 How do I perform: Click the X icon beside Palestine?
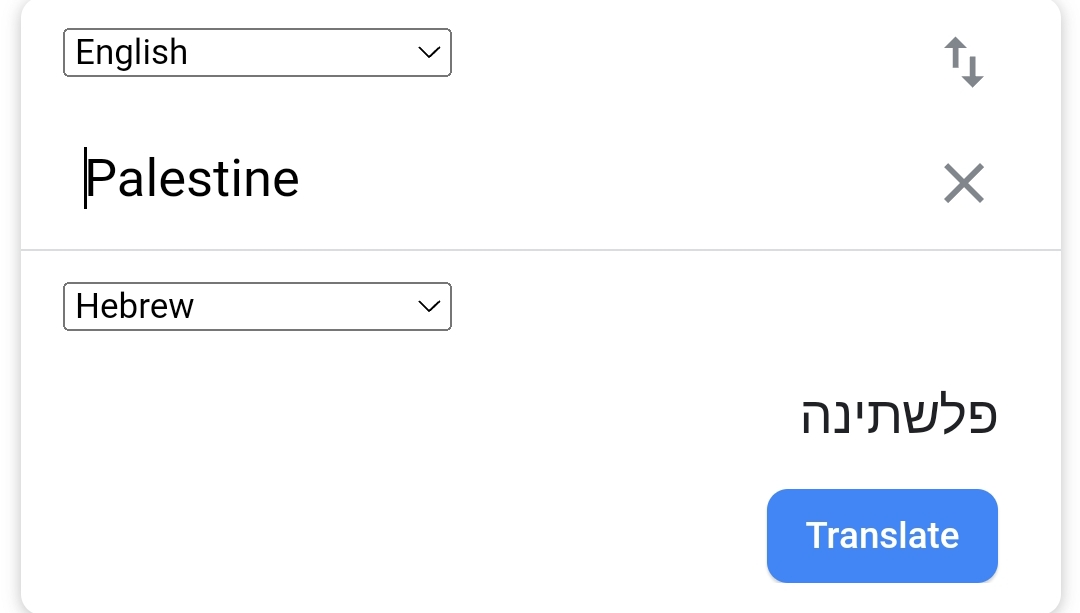pyautogui.click(x=964, y=183)
